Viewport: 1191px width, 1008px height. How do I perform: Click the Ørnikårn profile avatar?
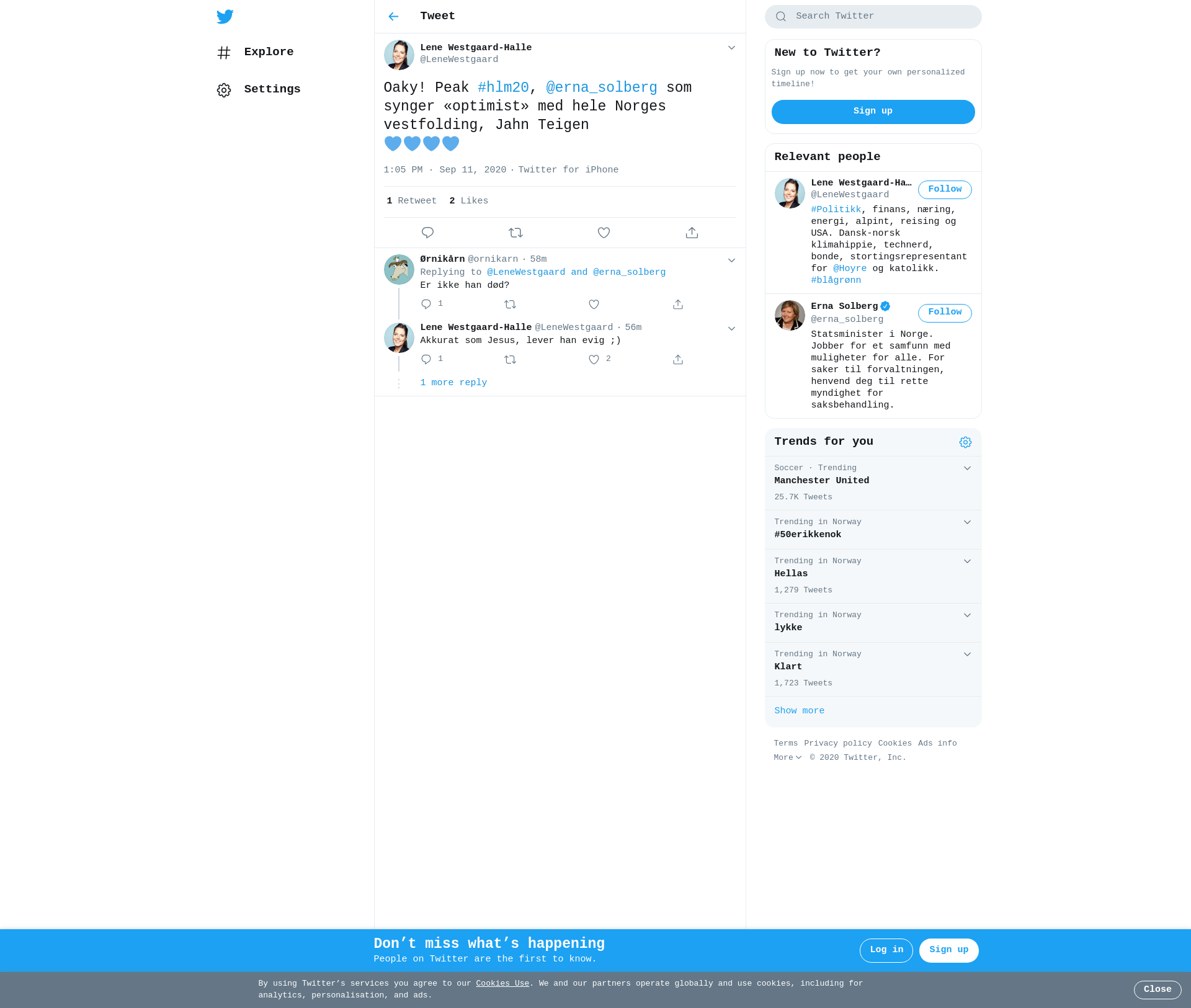click(399, 269)
